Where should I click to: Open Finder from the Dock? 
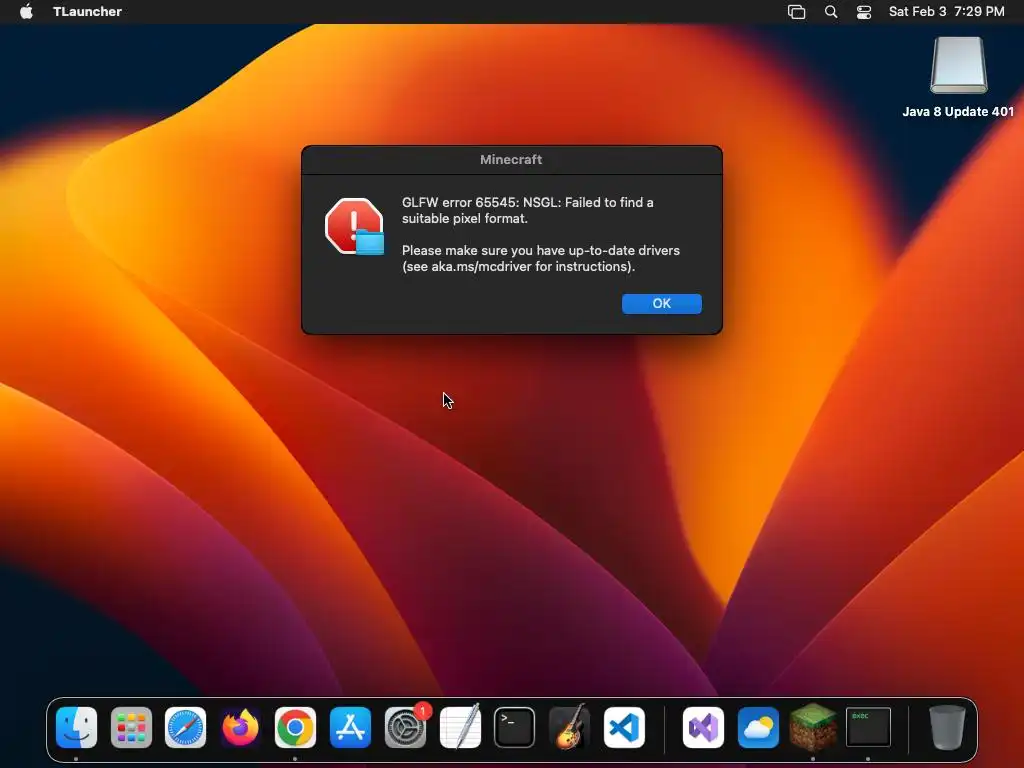click(x=76, y=728)
